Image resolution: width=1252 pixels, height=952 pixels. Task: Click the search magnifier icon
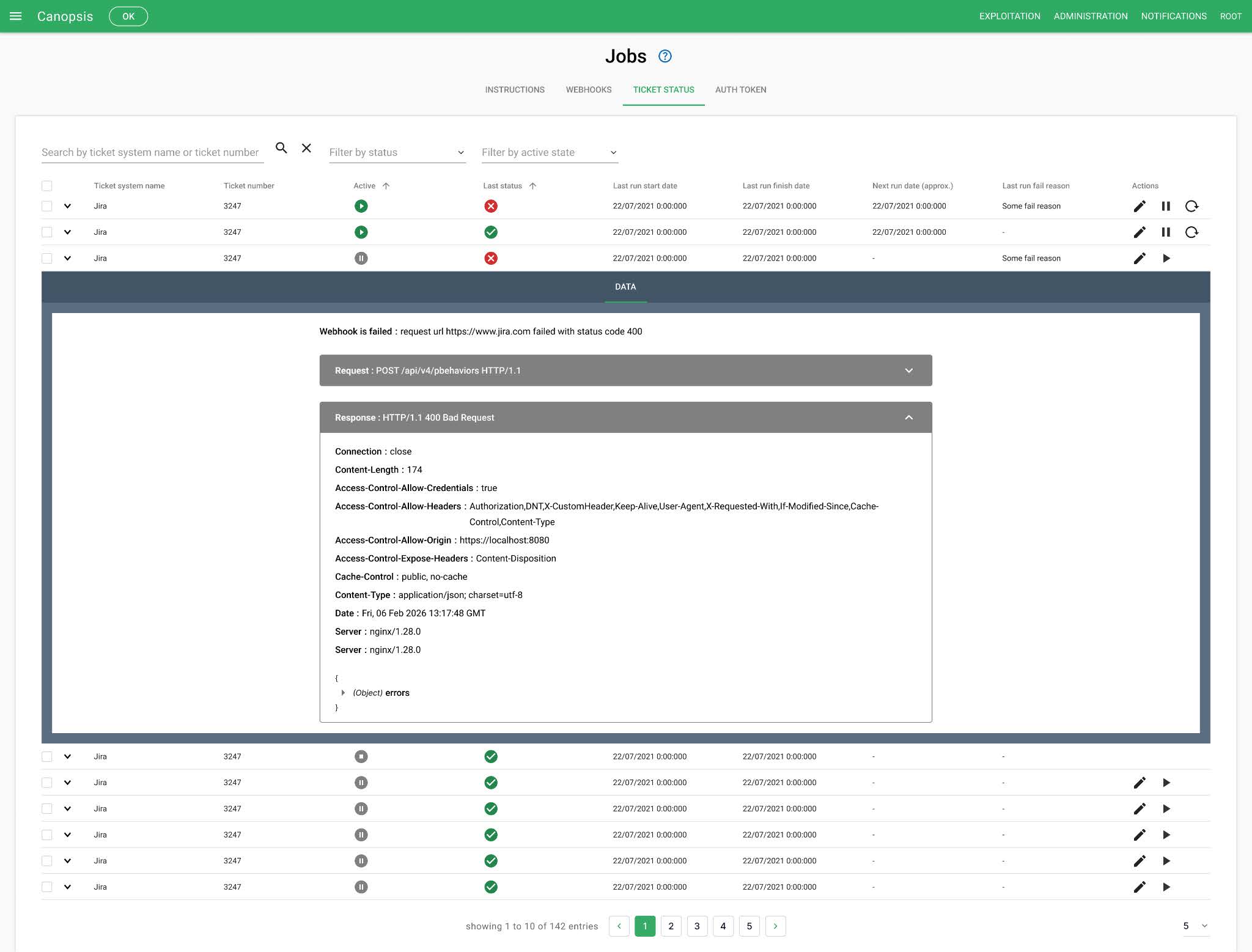pos(281,148)
